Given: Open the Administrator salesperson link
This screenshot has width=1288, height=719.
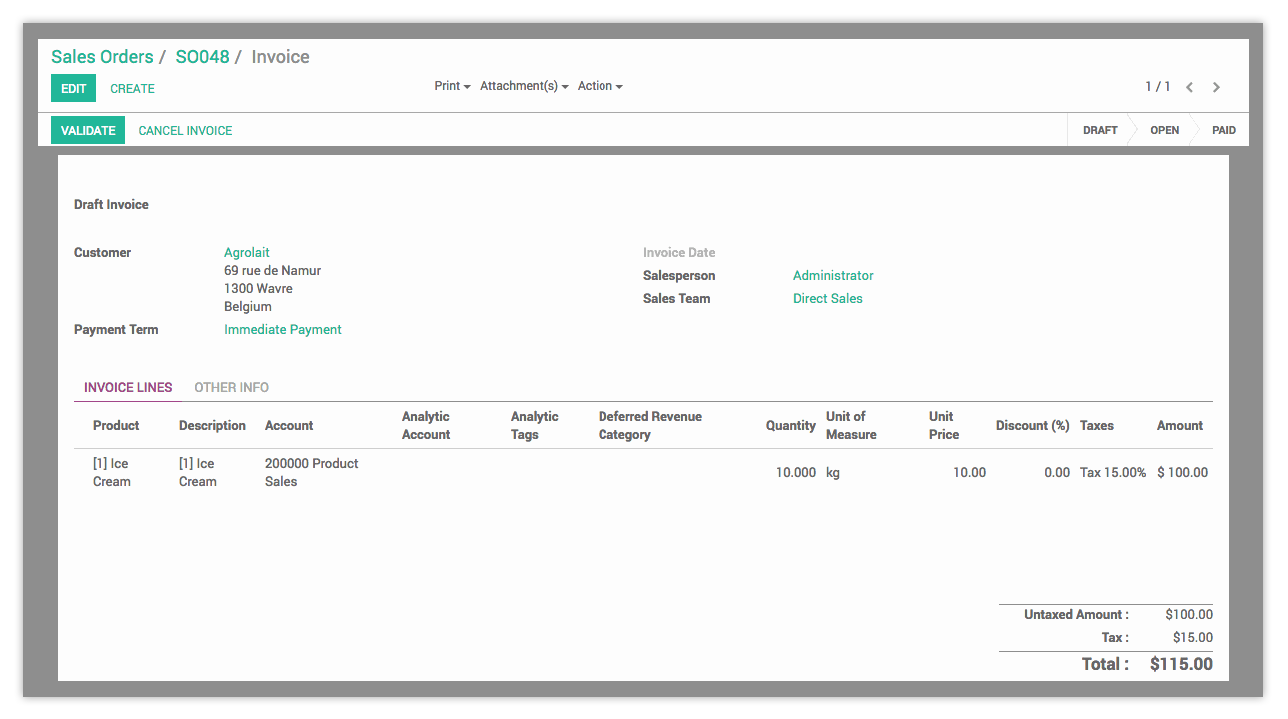Looking at the screenshot, I should coord(833,275).
